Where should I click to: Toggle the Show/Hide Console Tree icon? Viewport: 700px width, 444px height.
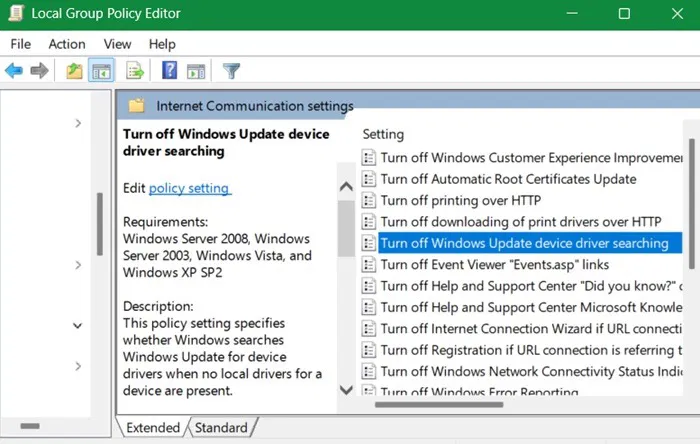[101, 71]
